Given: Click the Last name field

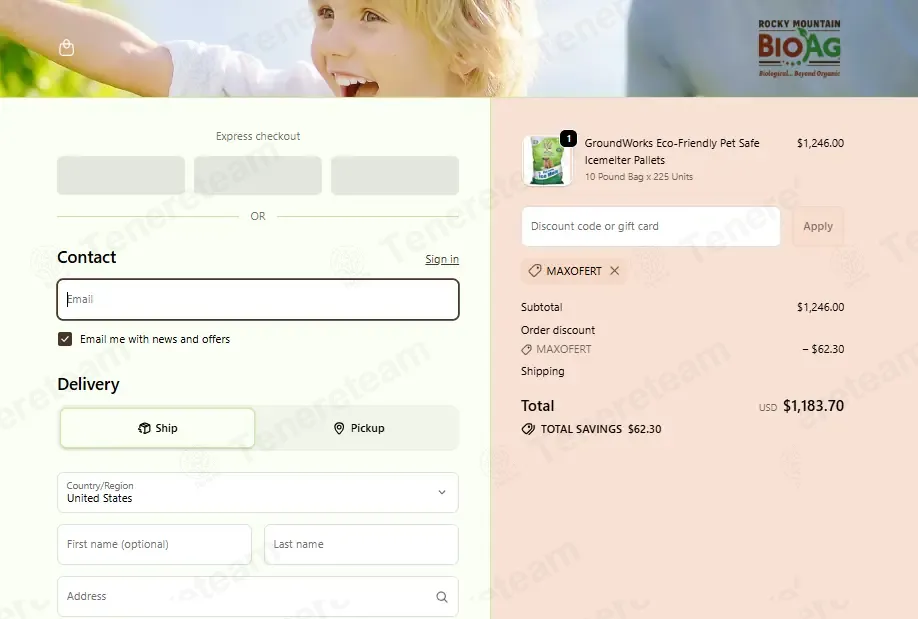Looking at the screenshot, I should pyautogui.click(x=361, y=545).
